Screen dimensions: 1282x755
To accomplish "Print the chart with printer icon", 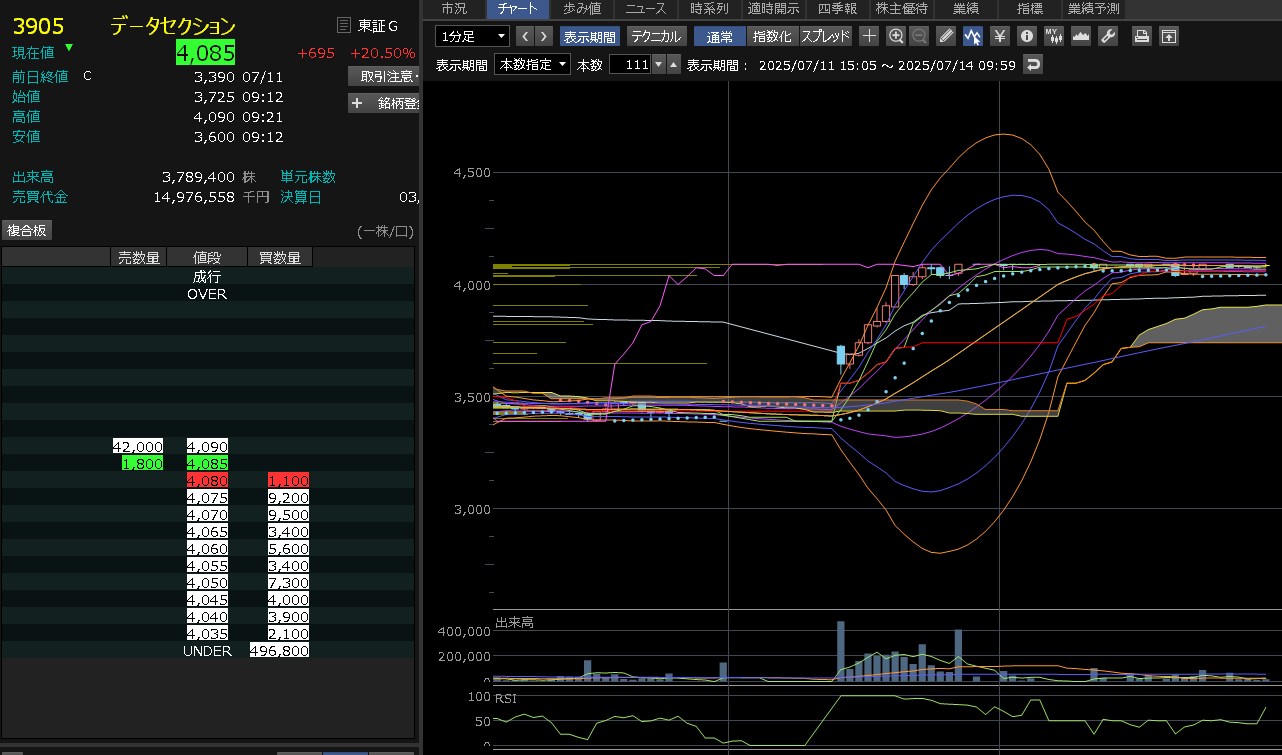I will (x=1141, y=36).
